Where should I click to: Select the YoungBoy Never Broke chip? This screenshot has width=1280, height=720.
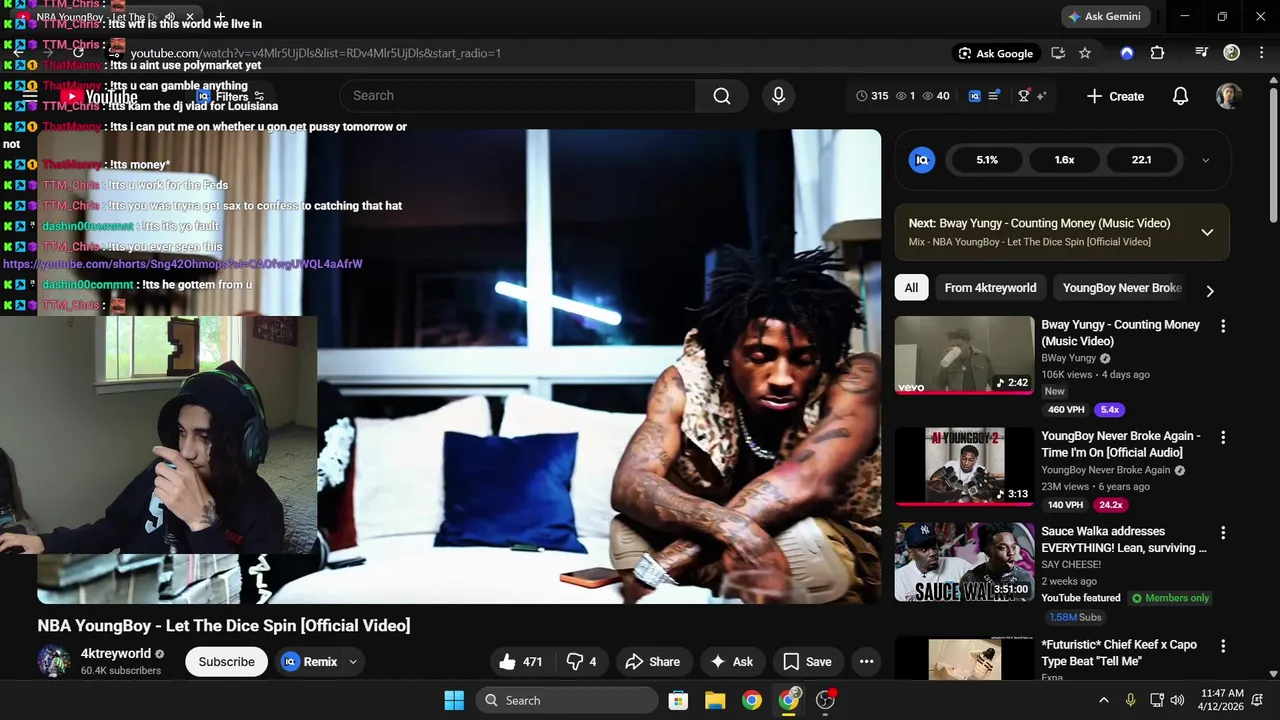(1122, 288)
